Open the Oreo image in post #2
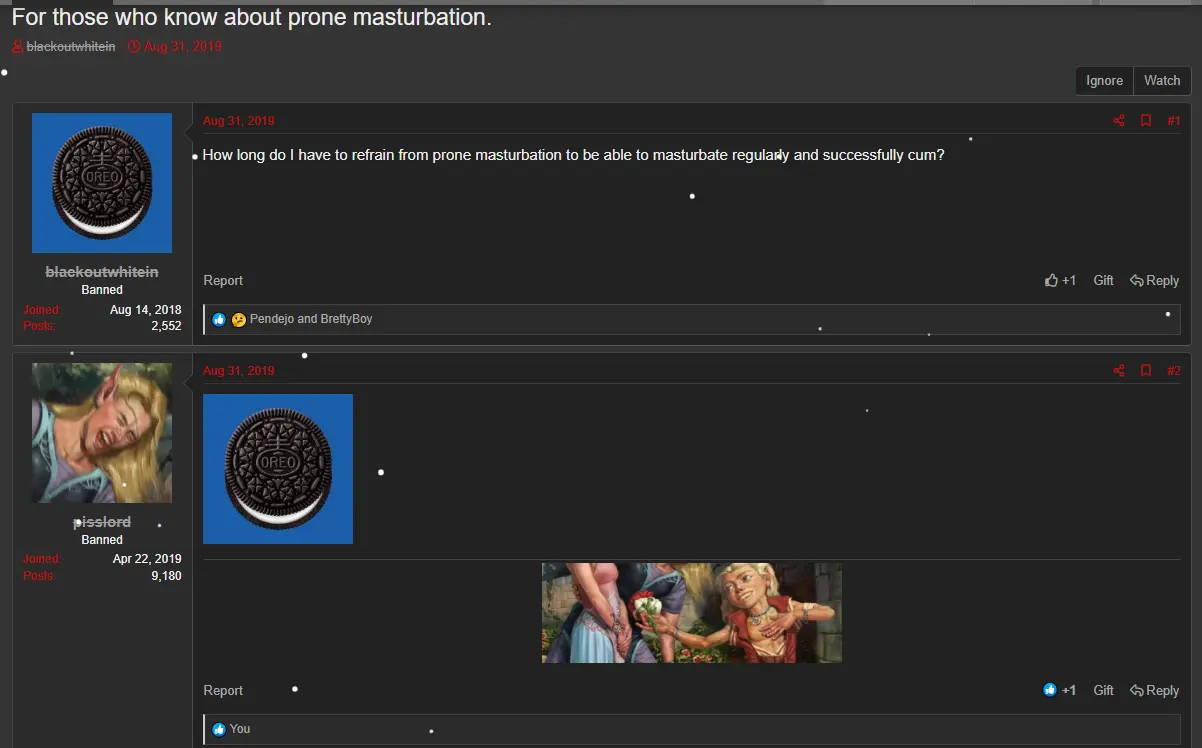This screenshot has height=748, width=1202. pyautogui.click(x=278, y=469)
